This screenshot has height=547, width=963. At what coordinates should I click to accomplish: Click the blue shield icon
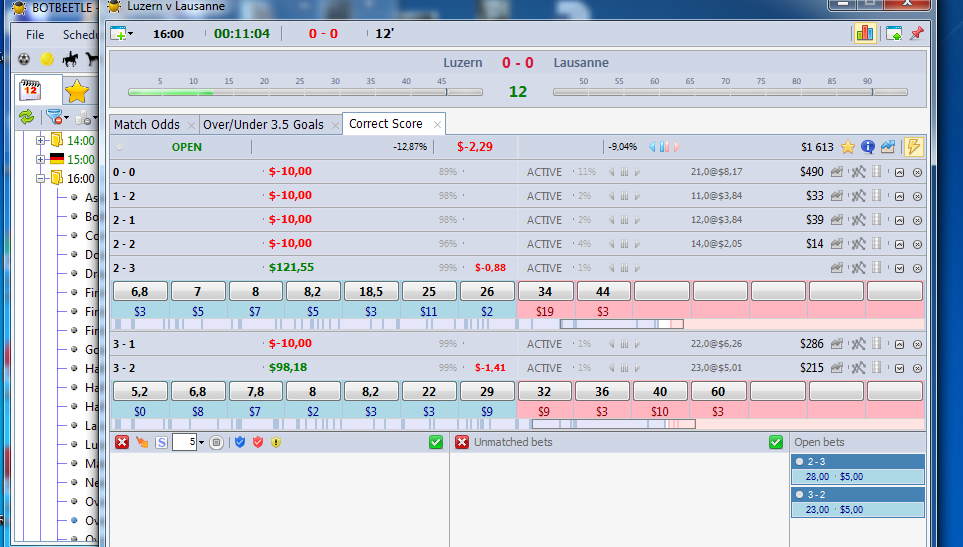[x=240, y=442]
